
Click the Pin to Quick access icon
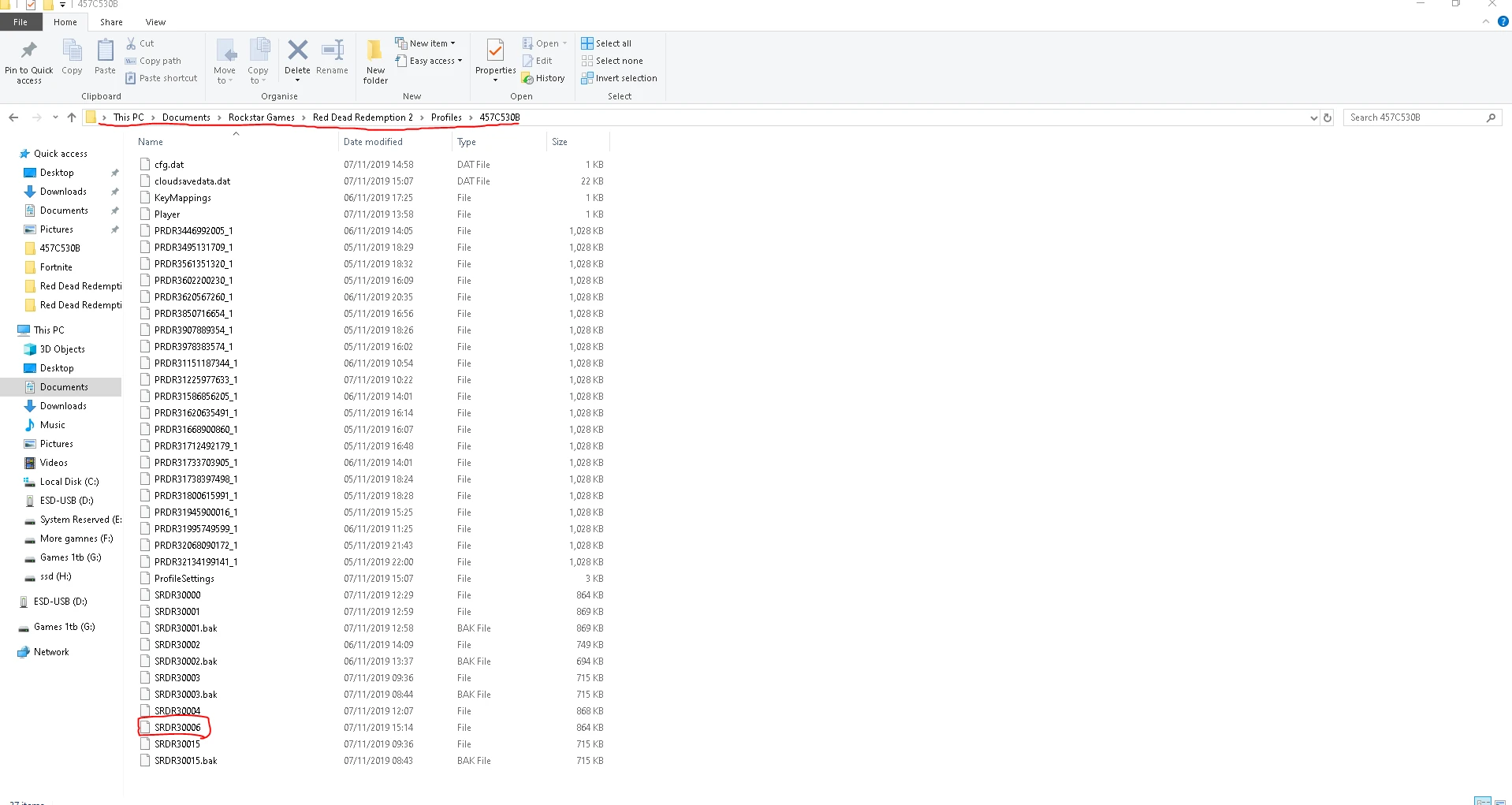pyautogui.click(x=29, y=52)
